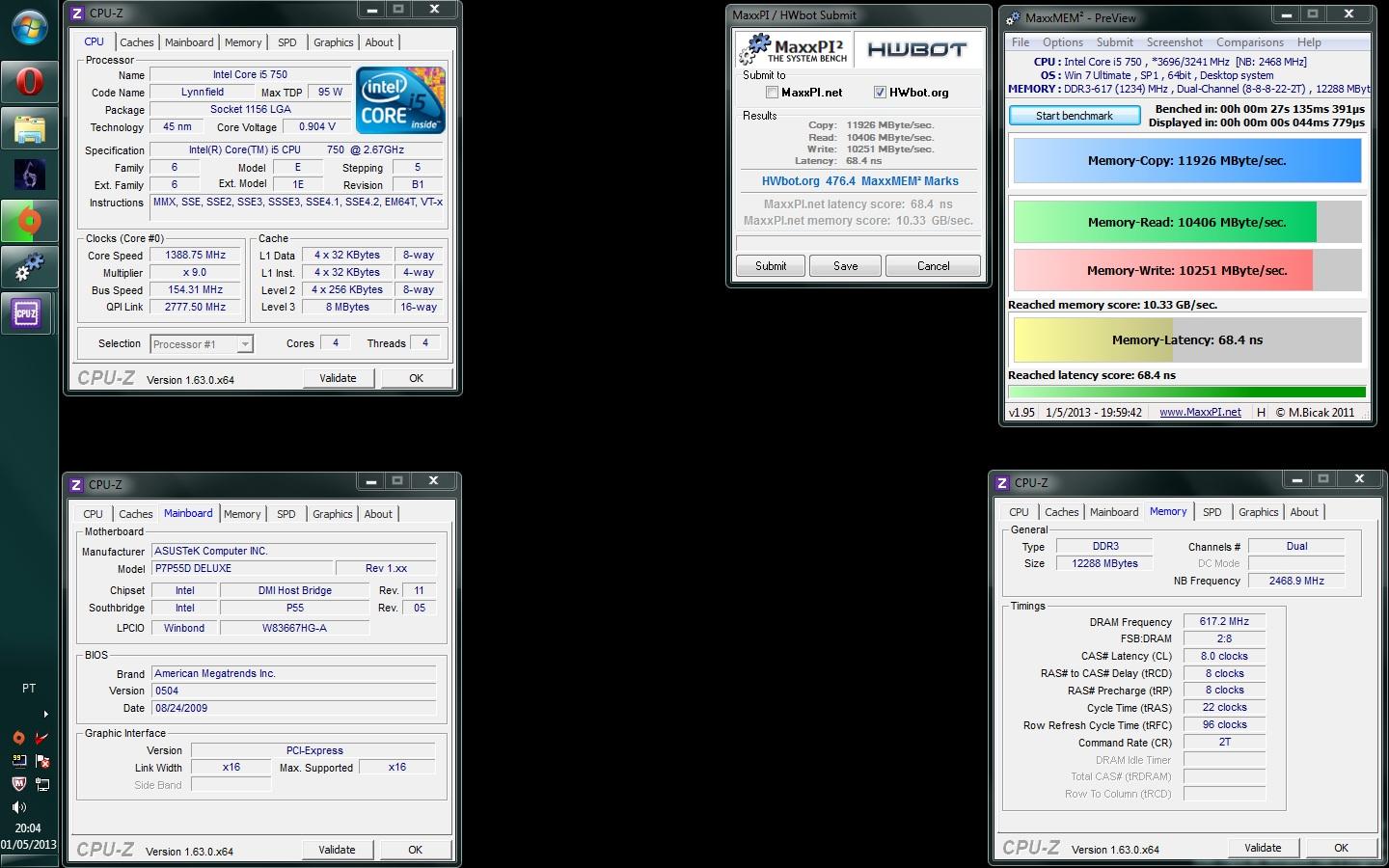Open the volume speaker tray icon

point(18,807)
